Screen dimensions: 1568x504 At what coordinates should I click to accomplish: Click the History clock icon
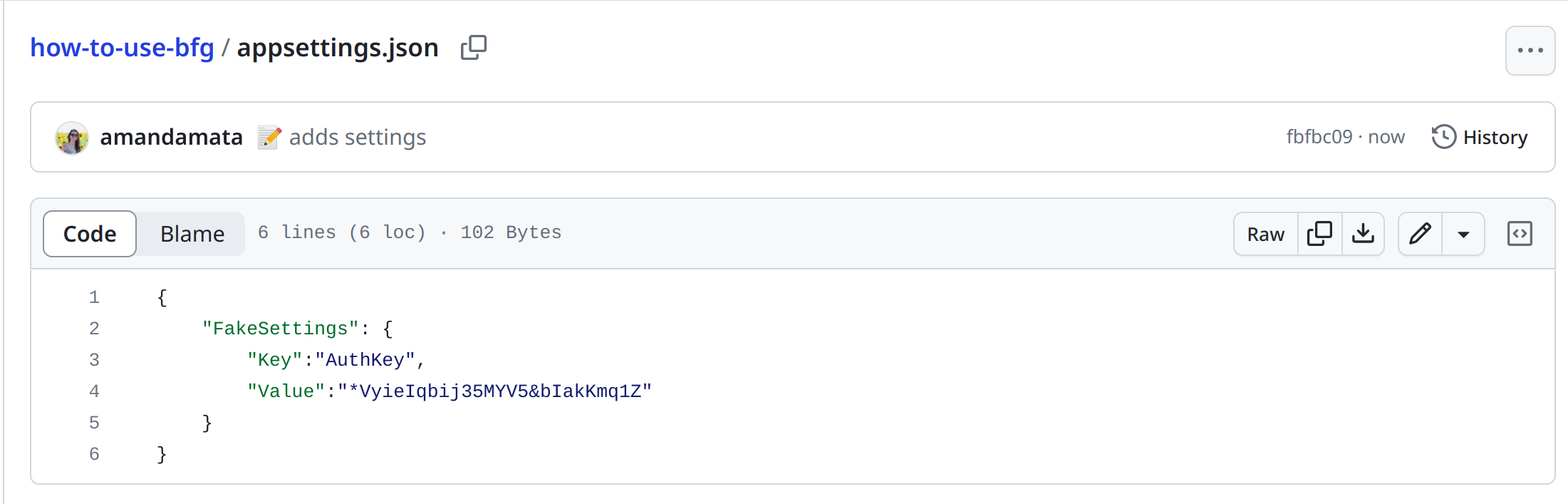(1443, 137)
